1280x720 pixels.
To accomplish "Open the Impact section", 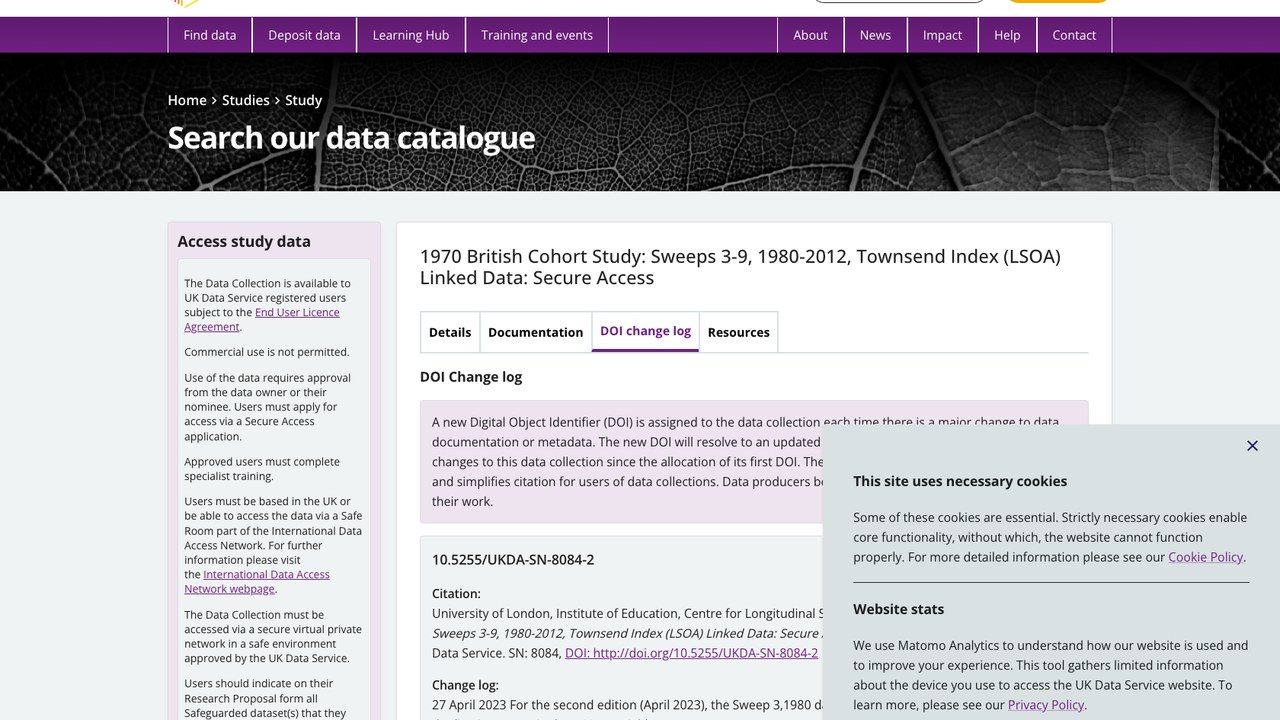I will (x=942, y=35).
